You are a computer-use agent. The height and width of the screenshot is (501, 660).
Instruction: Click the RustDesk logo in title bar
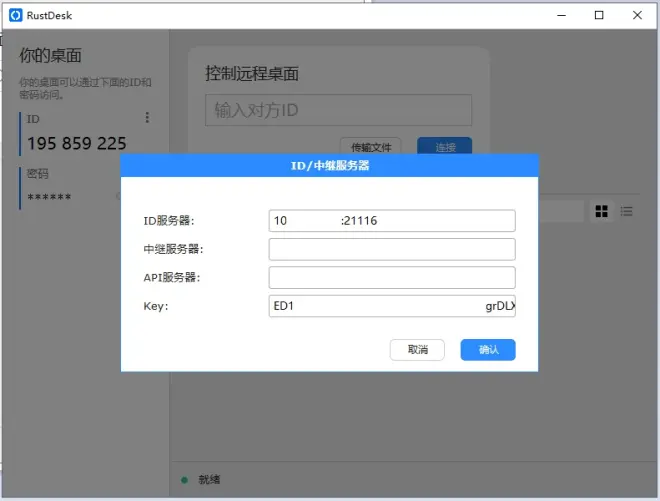point(15,15)
